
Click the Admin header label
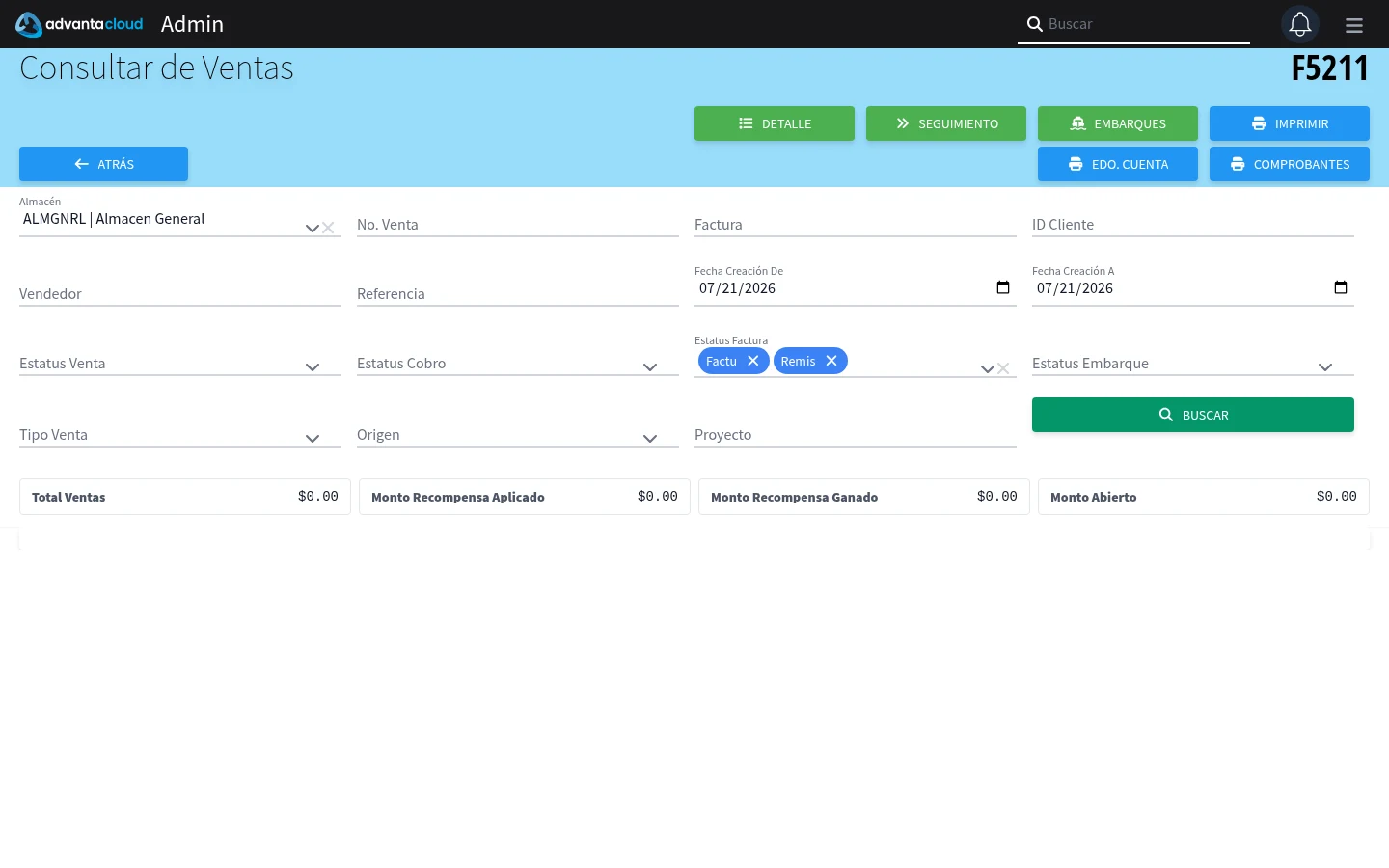click(192, 24)
